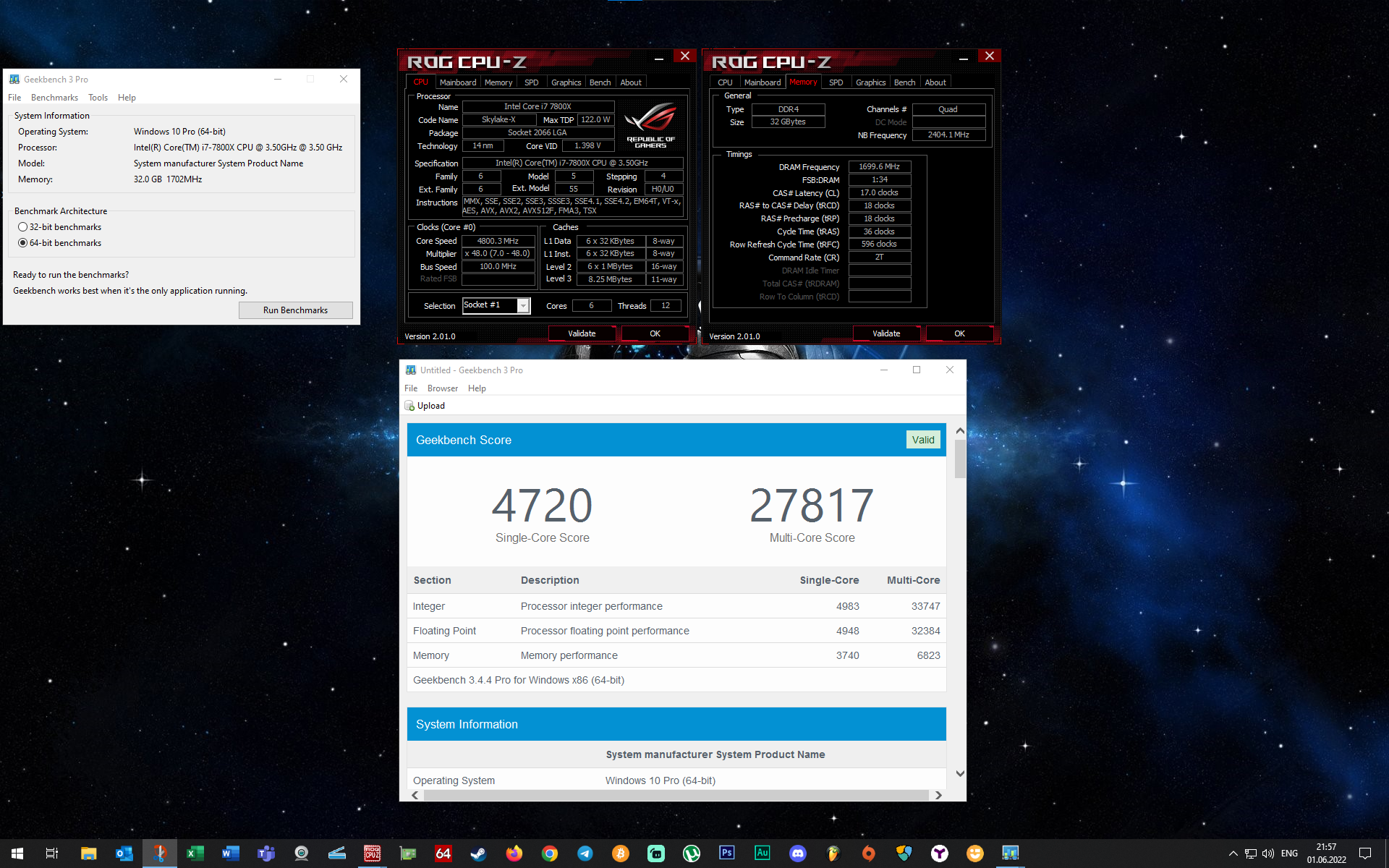Open Tools menu in Geekbench
Screen dimensions: 1389x868
[x=98, y=98]
